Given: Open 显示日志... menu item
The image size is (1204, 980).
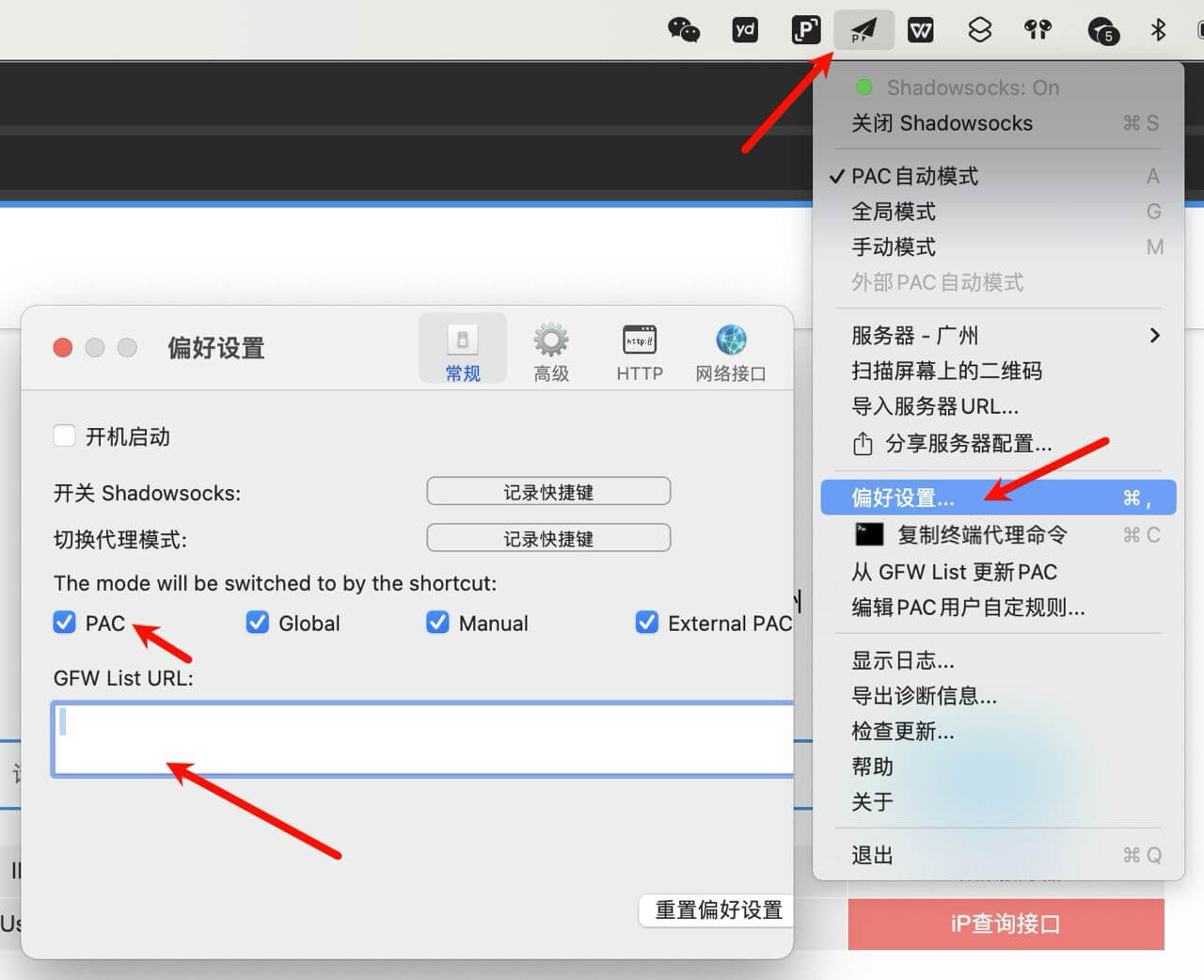Looking at the screenshot, I should point(998,660).
